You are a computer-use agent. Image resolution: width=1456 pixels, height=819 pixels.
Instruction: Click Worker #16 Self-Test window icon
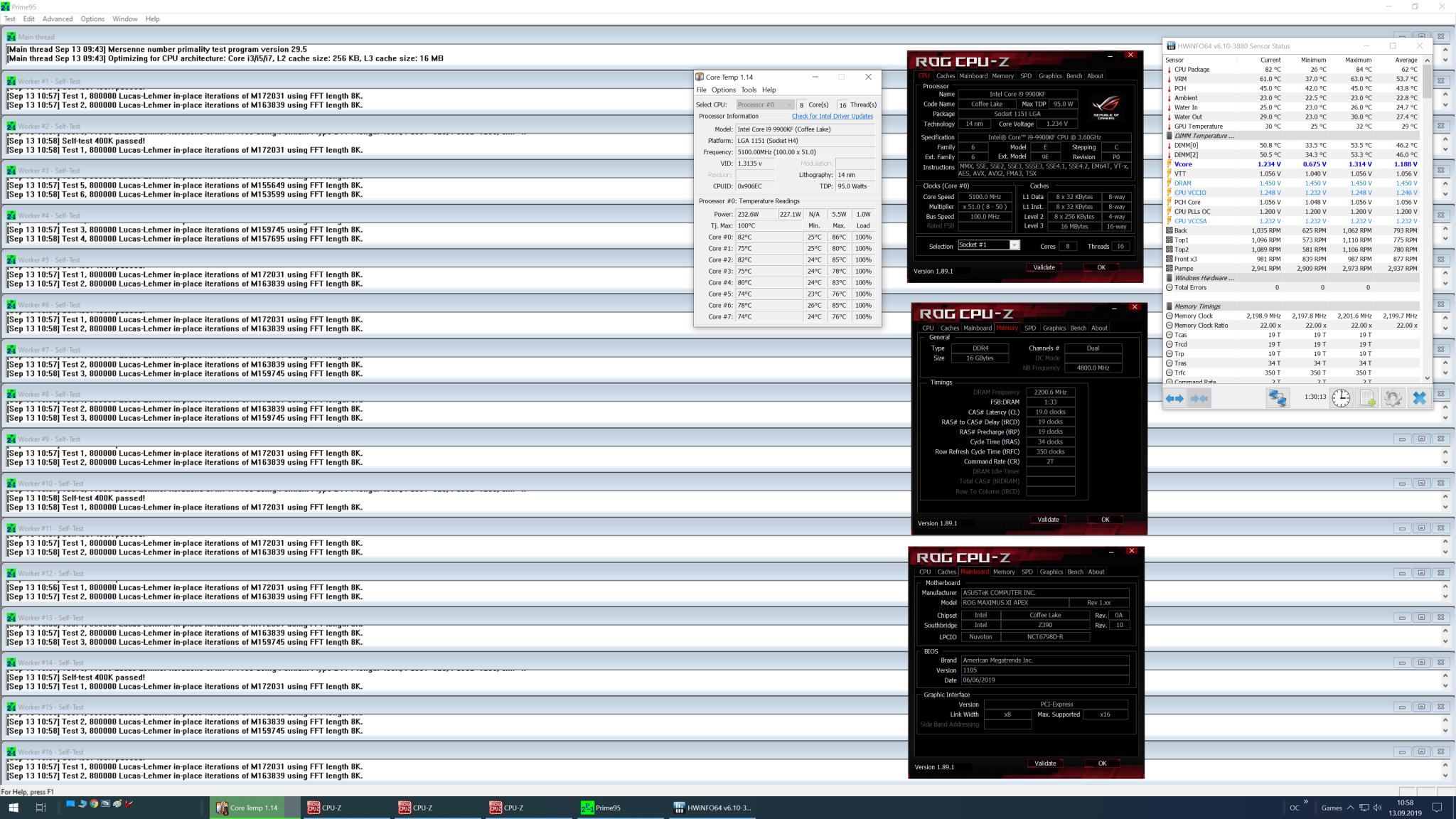point(11,751)
